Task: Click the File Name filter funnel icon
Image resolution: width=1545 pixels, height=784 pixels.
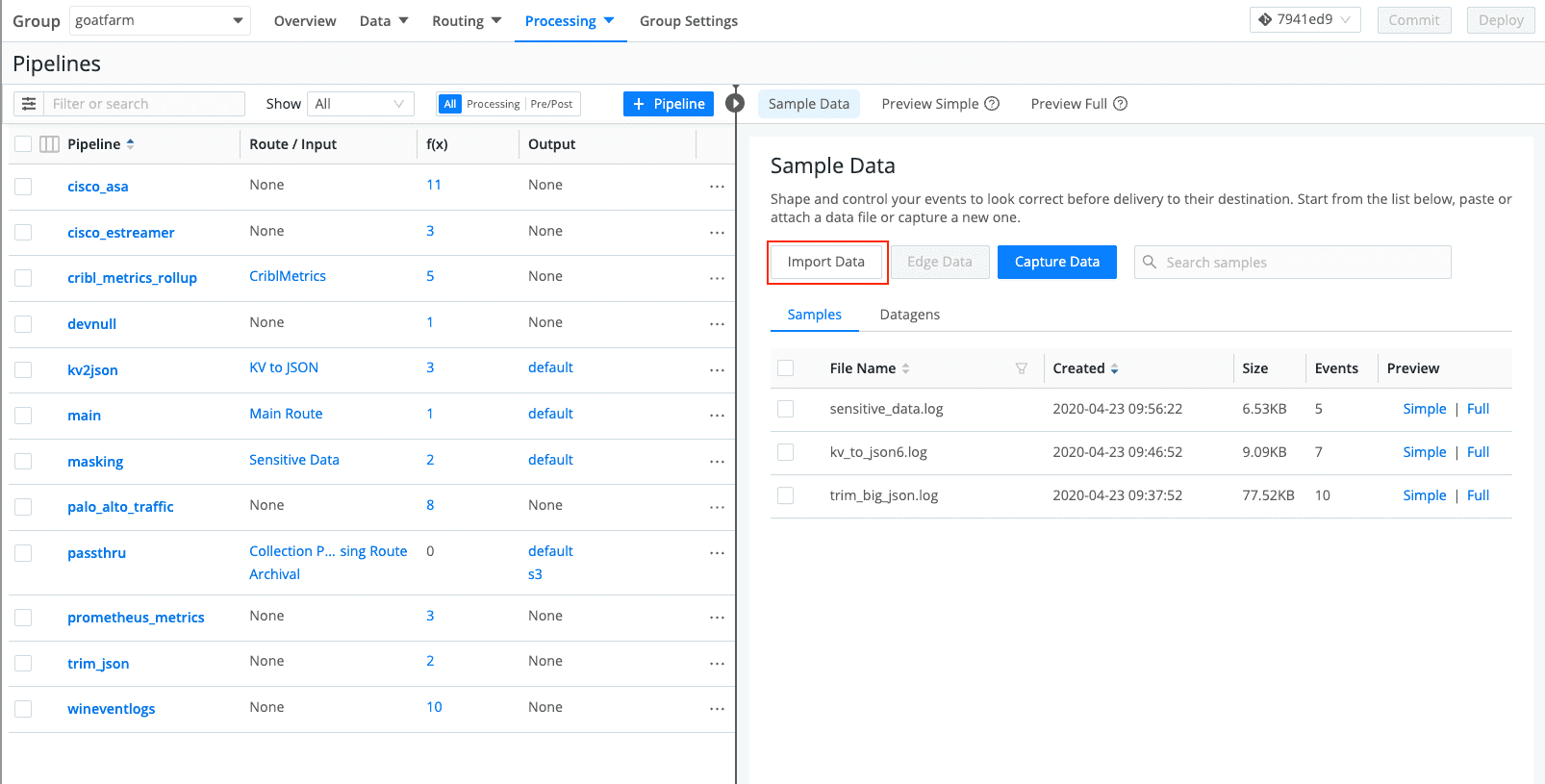Action: (x=1021, y=368)
